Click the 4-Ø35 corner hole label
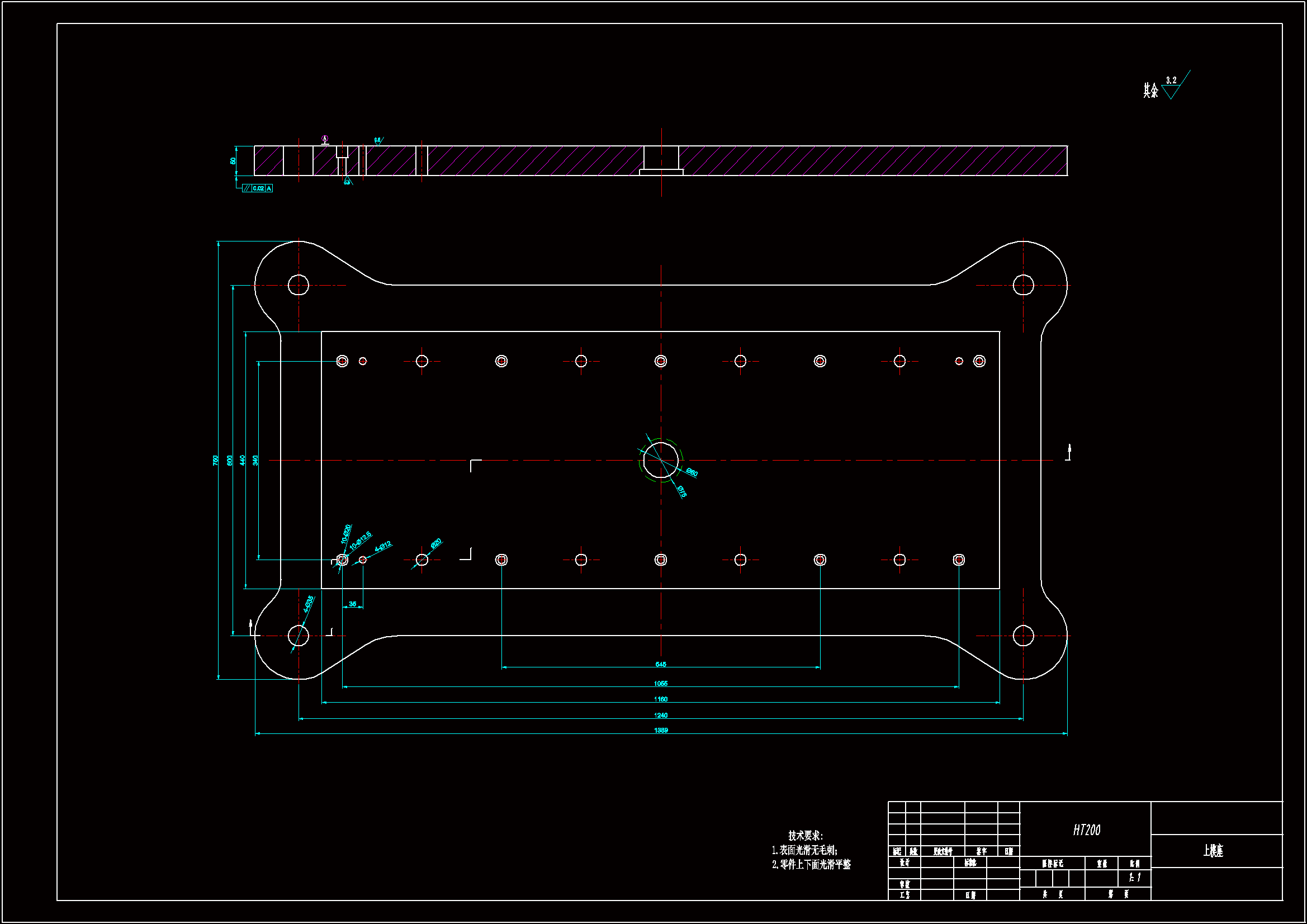1307x924 pixels. (308, 605)
